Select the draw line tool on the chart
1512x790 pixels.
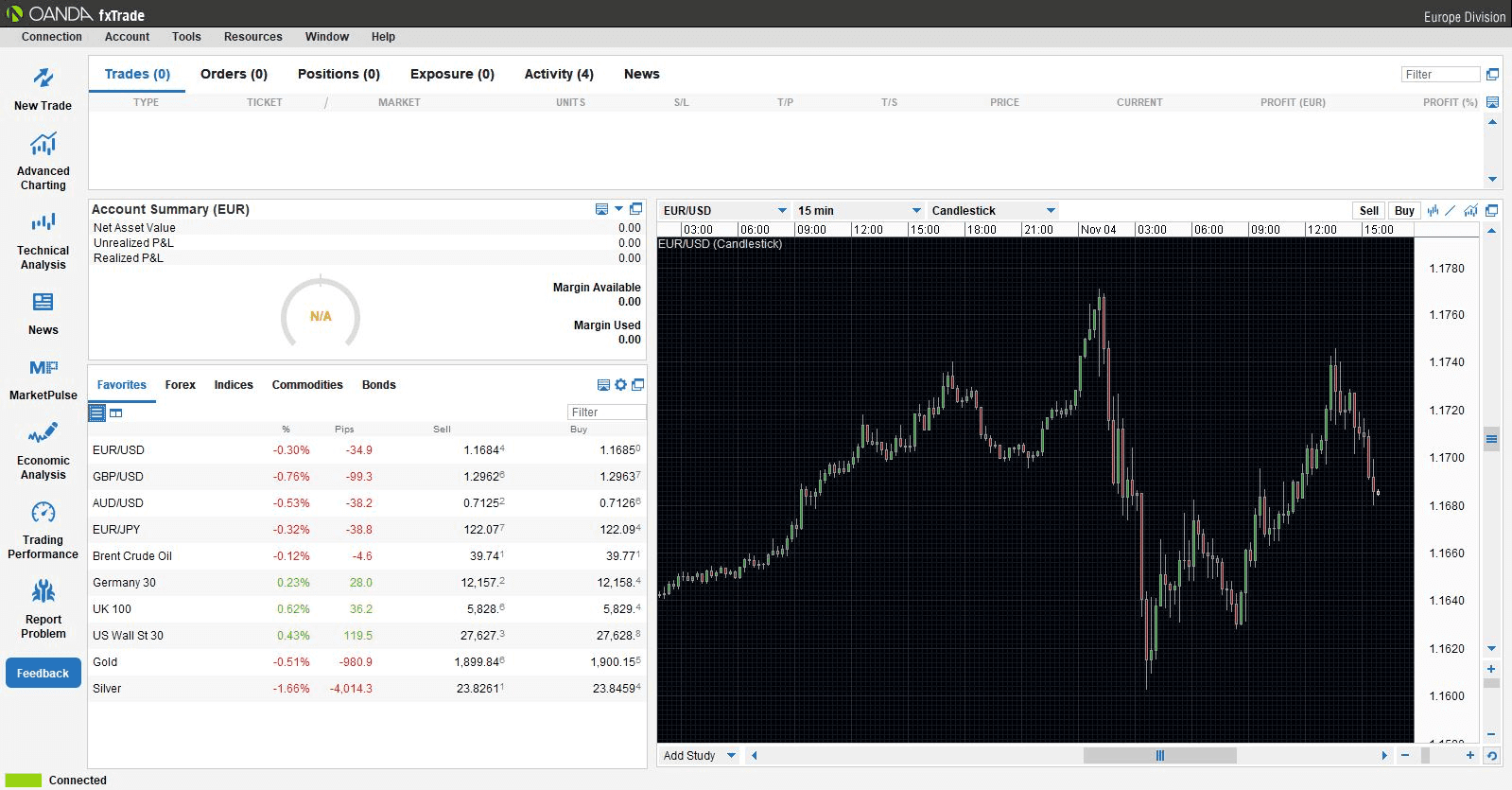click(1451, 210)
